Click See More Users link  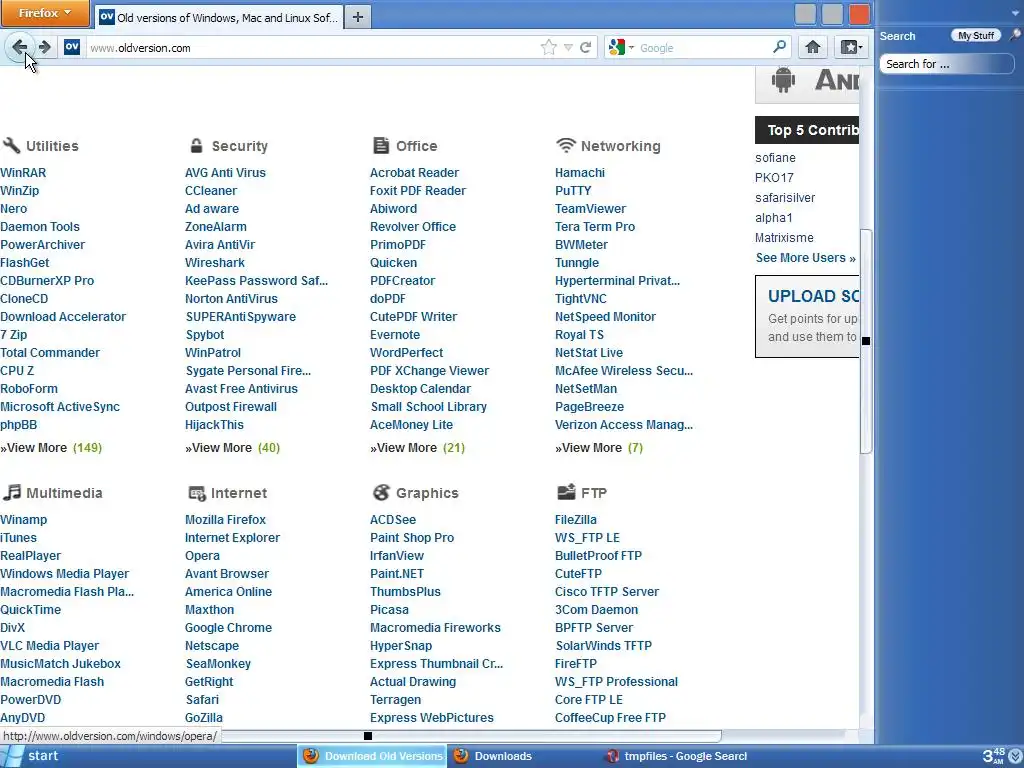[805, 258]
